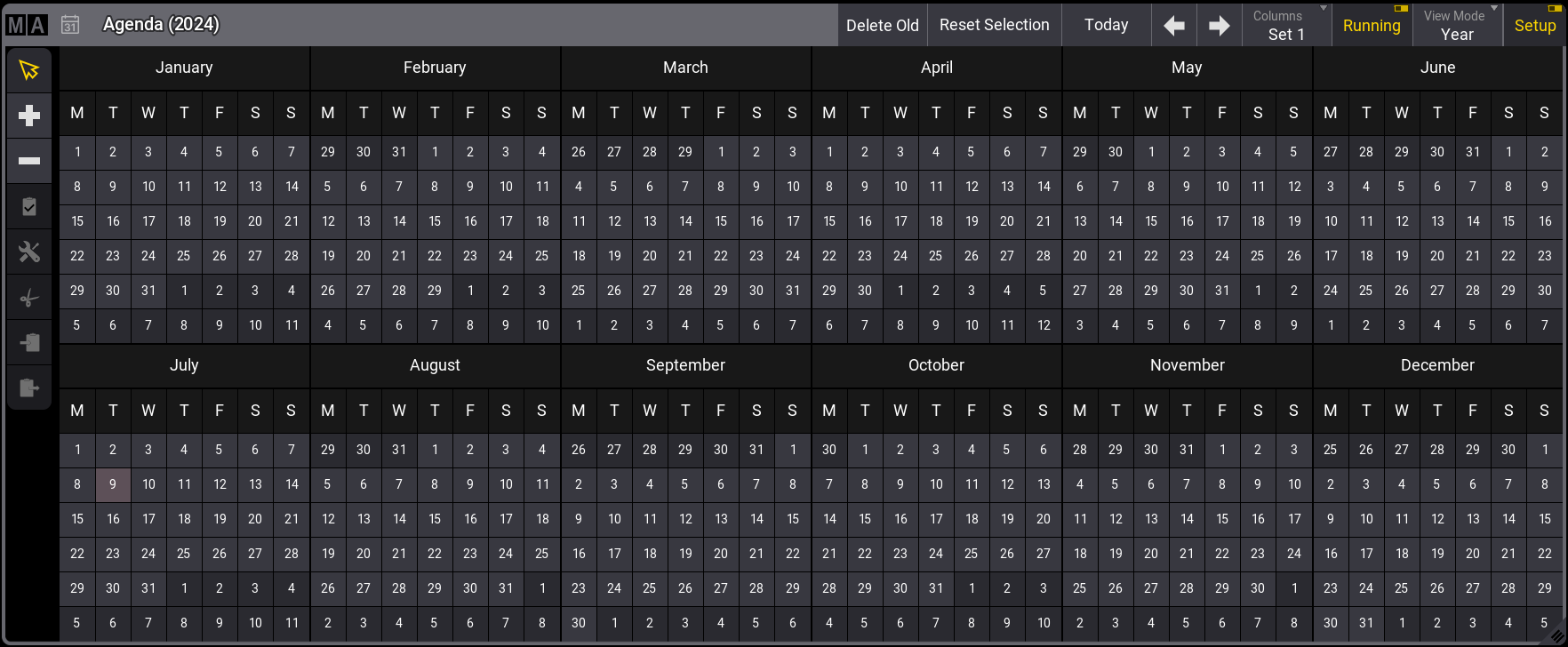The image size is (1568, 647).
Task: Click the MA logo in the title bar
Action: [27, 25]
